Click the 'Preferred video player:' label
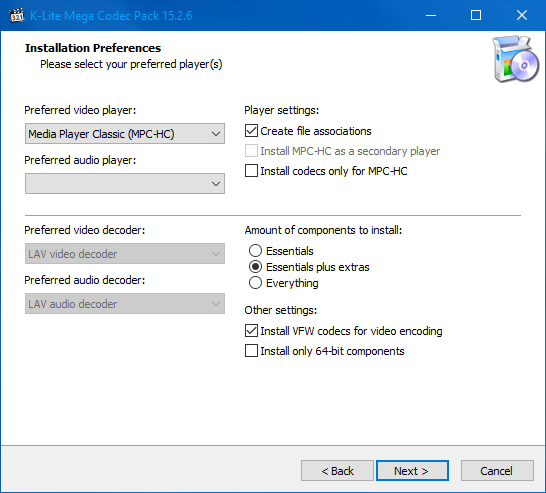546x493 pixels. [x=80, y=110]
